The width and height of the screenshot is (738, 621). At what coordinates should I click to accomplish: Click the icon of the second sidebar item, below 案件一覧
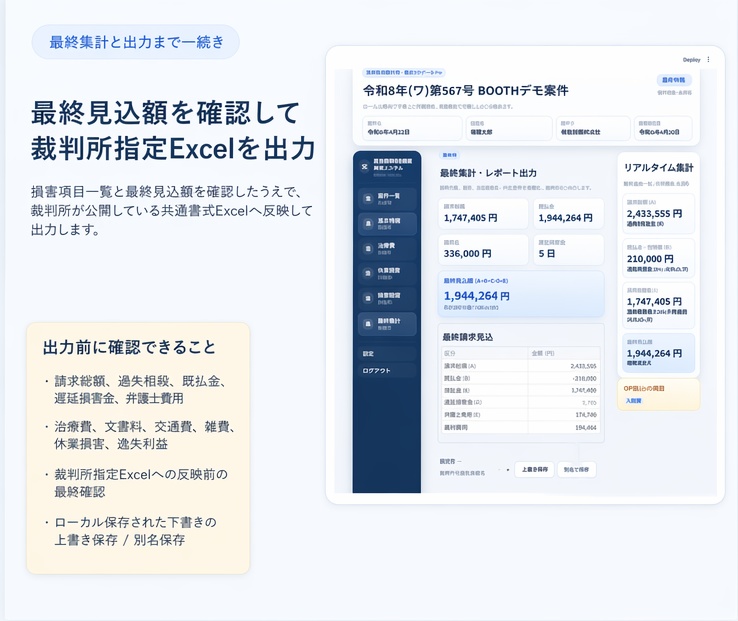point(368,224)
